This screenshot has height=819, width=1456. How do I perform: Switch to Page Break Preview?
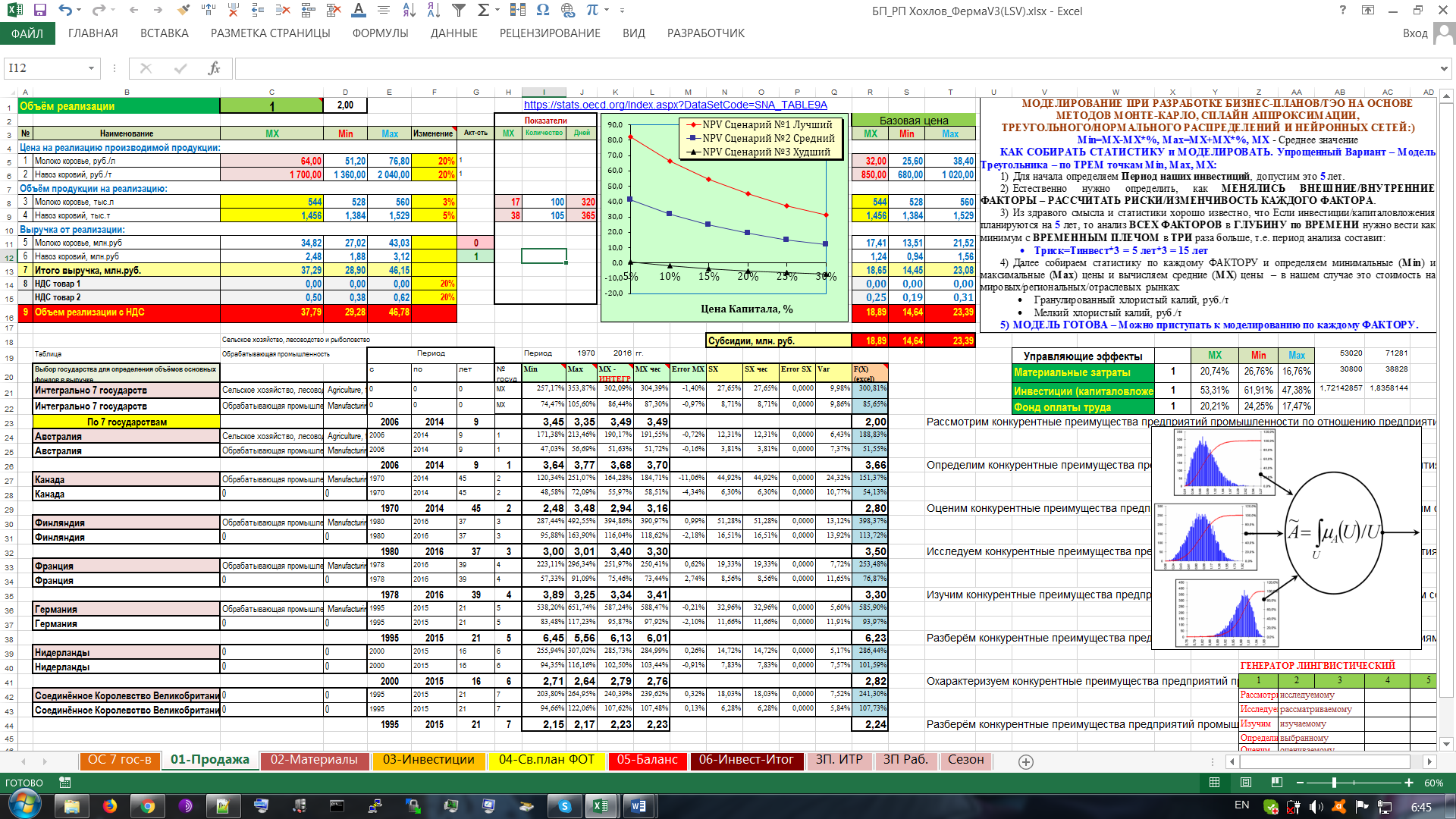click(1276, 783)
